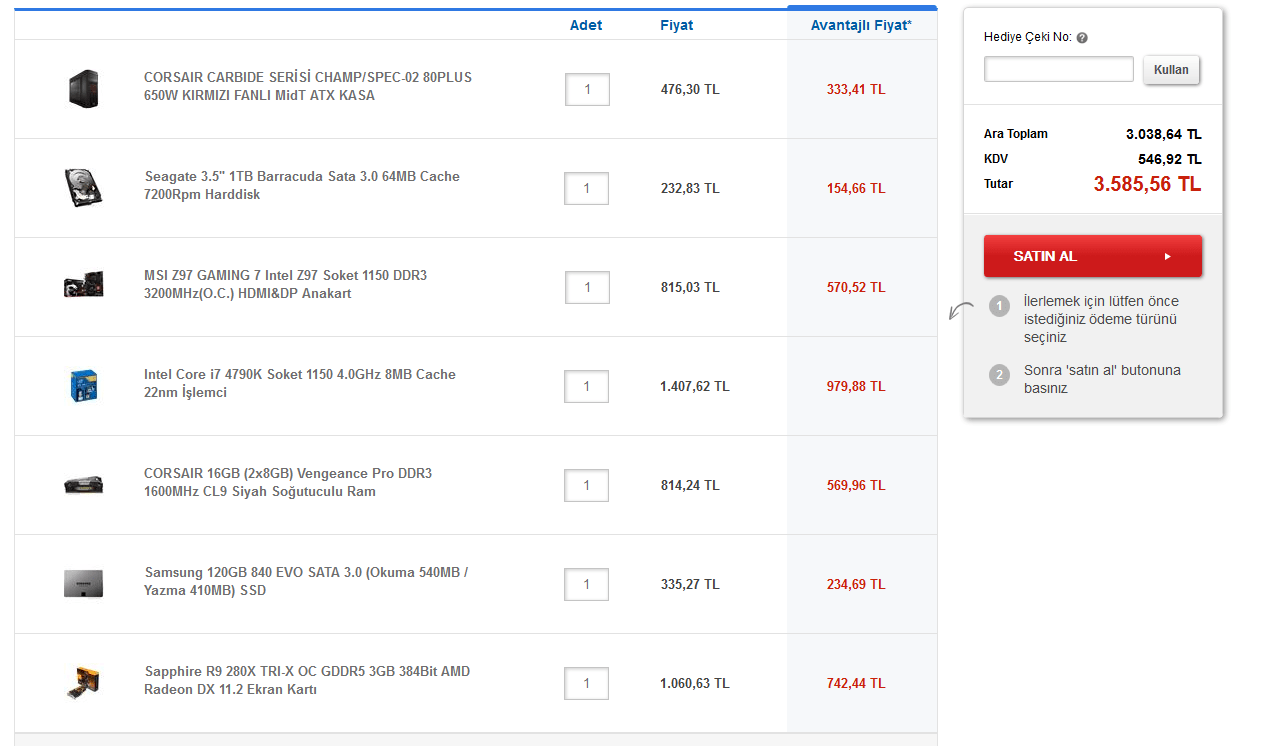The height and width of the screenshot is (746, 1286).
Task: Click the Corsair Vengeance Pro RAM image
Action: click(x=84, y=485)
